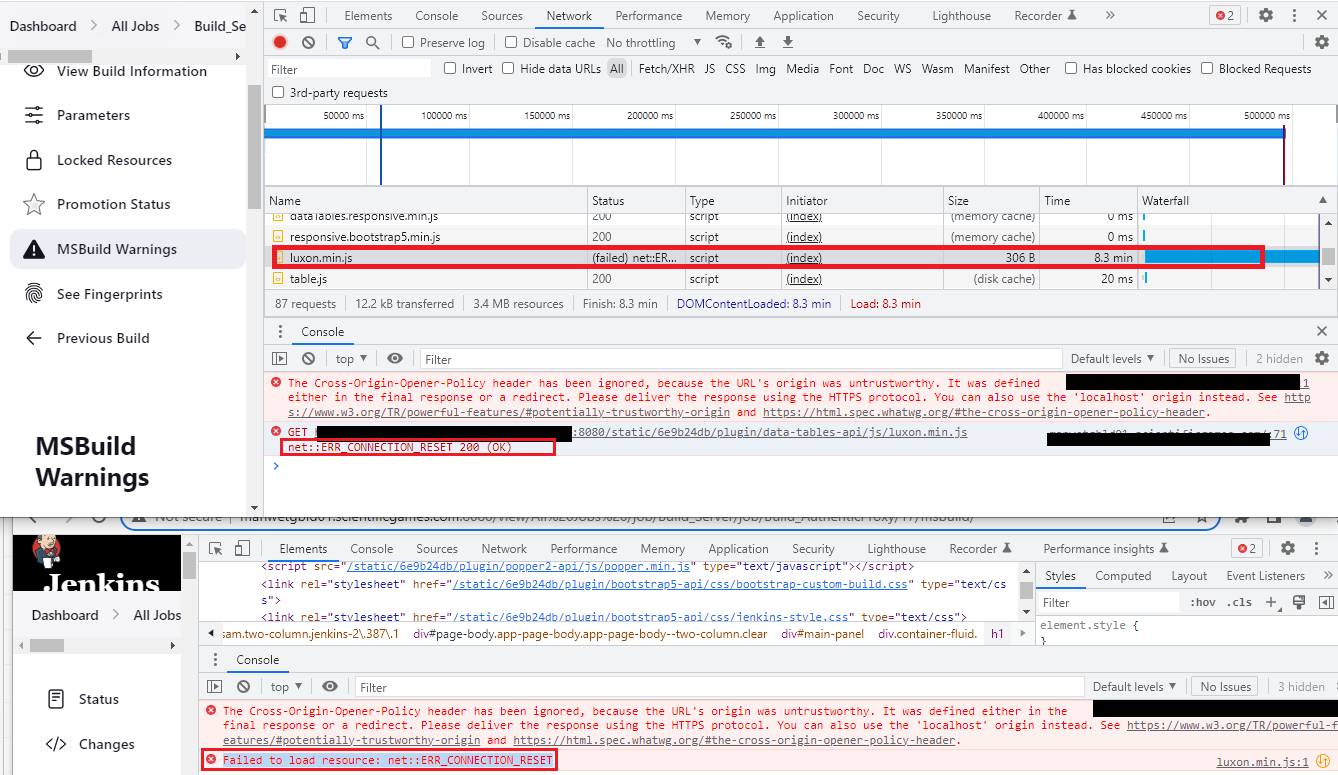The image size is (1338, 775).
Task: Click the red error count badge in top DevTools
Action: 1224,15
